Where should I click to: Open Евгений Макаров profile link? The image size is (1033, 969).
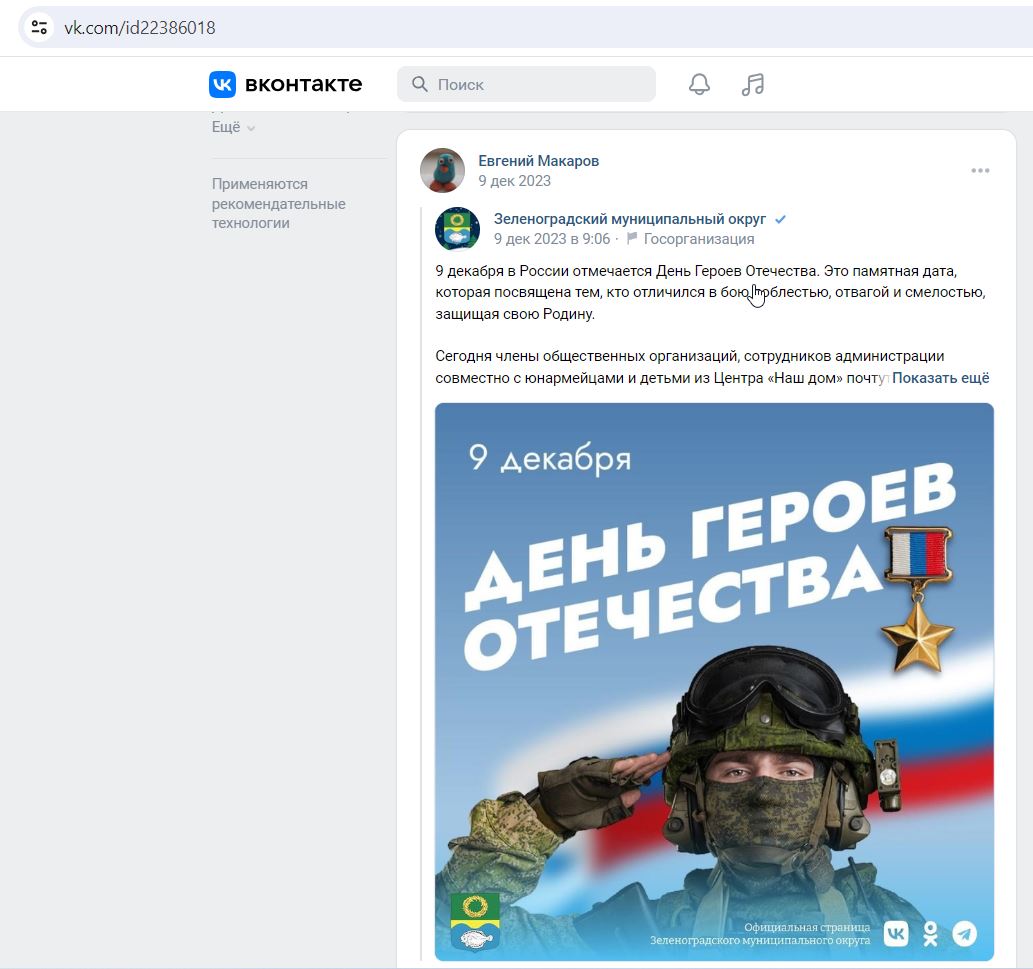click(x=538, y=161)
